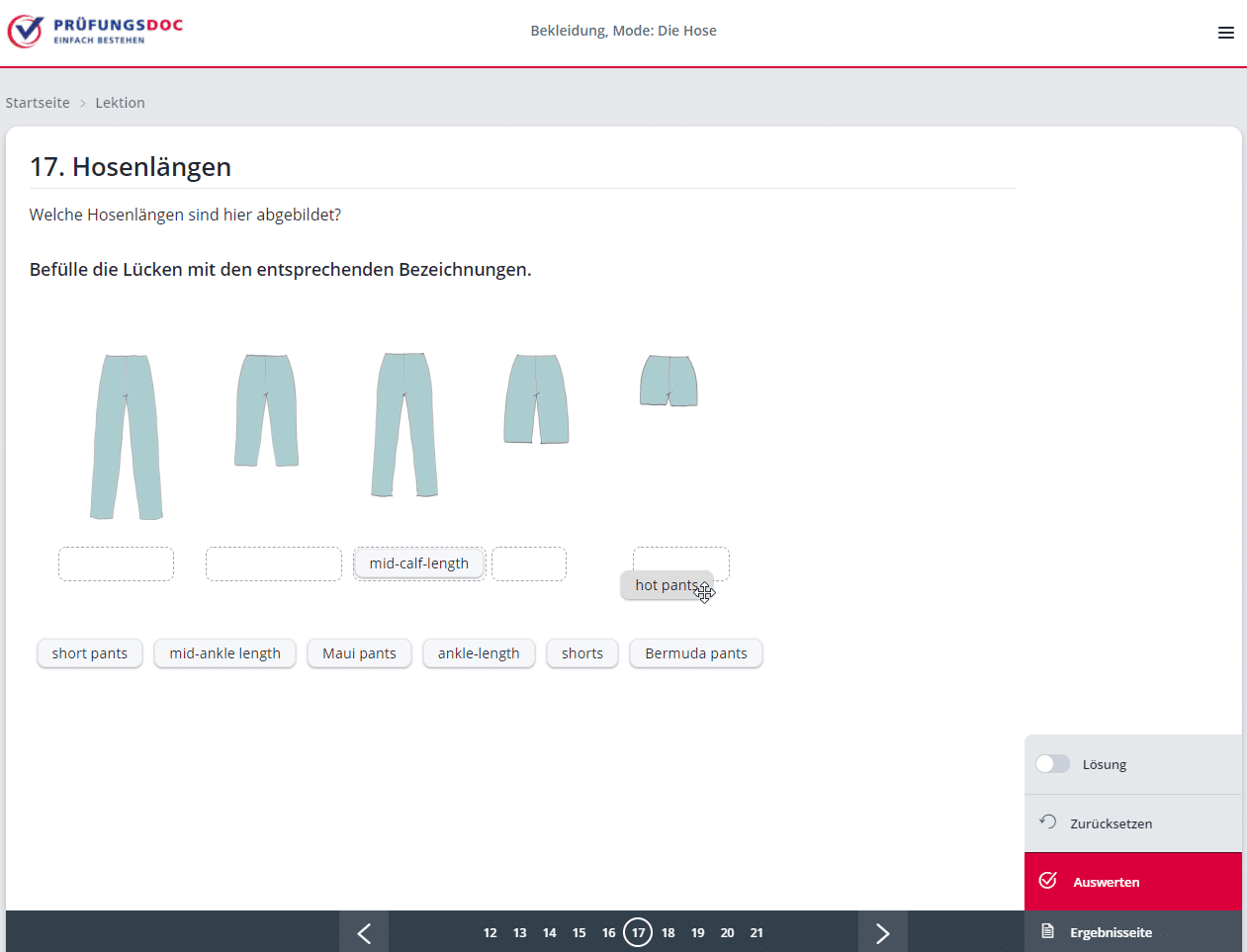
Task: Toggle the Lösung switch
Action: (1052, 764)
